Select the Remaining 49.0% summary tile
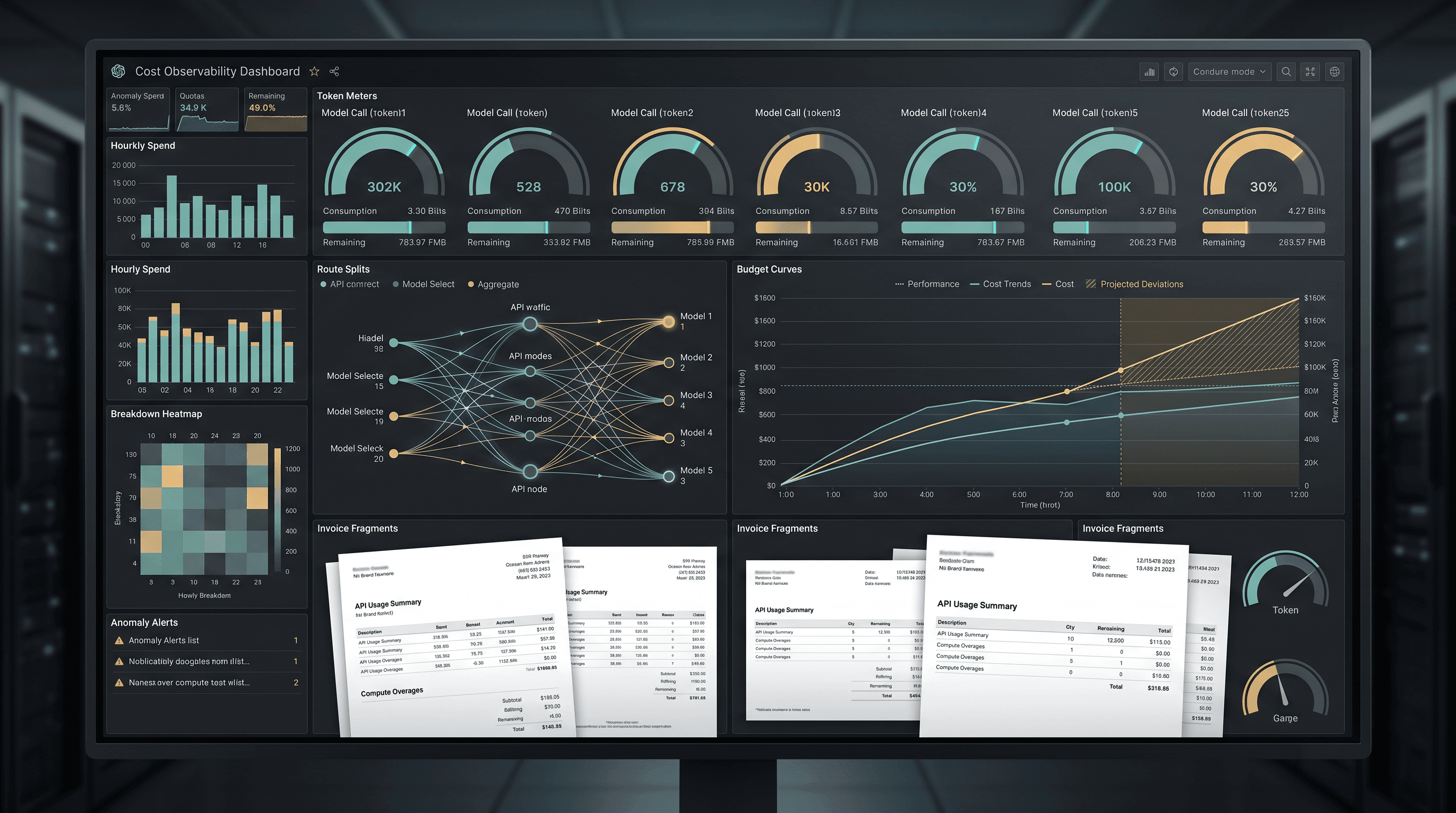This screenshot has width=1456, height=813. click(x=276, y=110)
